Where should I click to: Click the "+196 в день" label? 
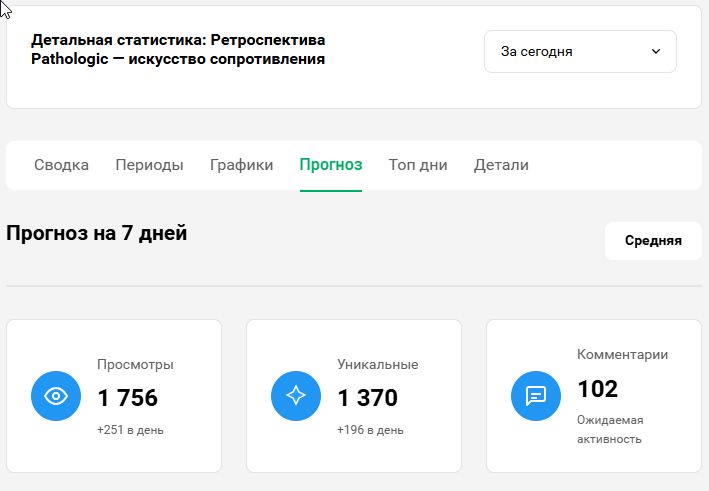pos(370,430)
